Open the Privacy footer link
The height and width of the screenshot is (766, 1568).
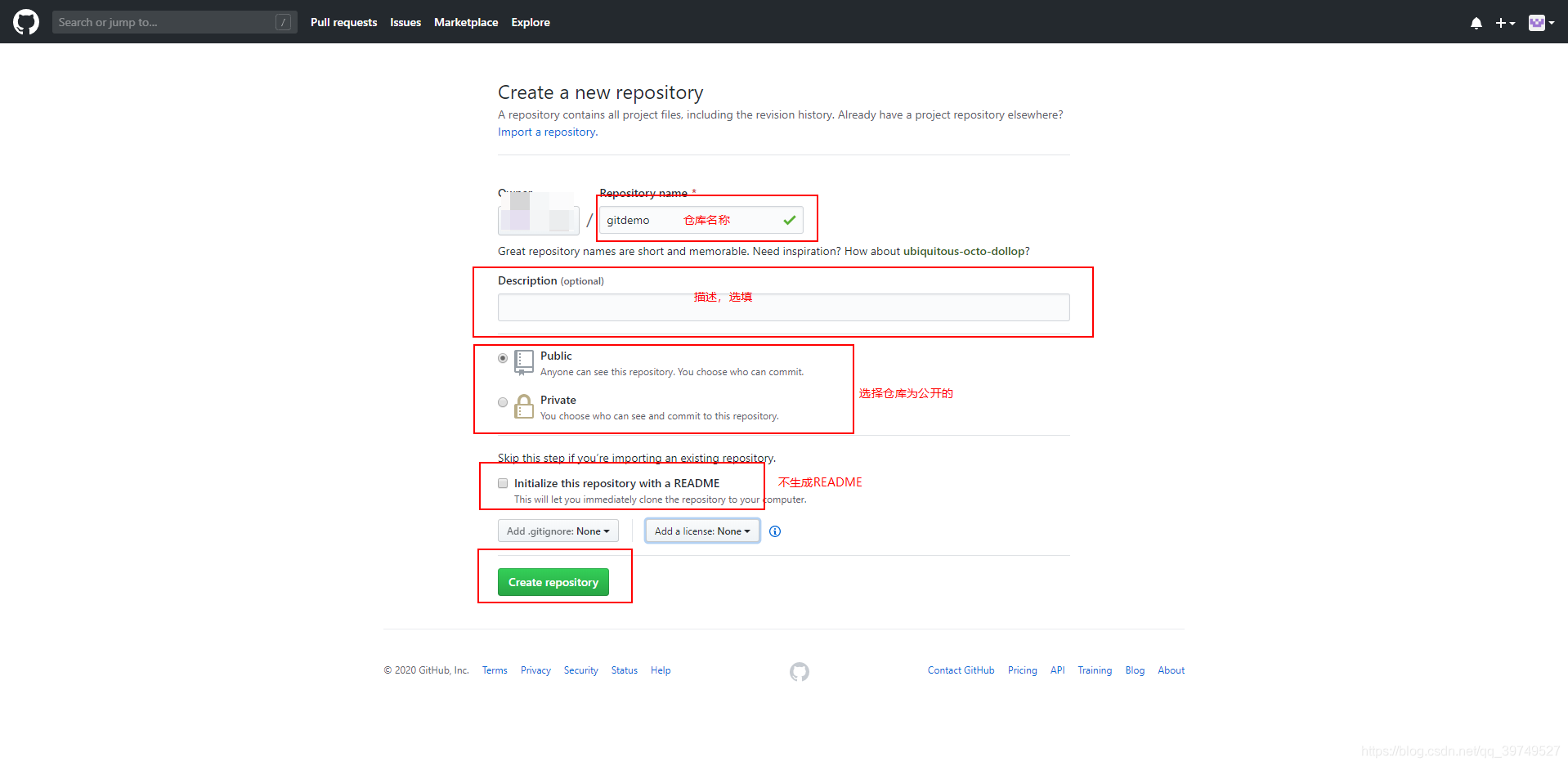tap(535, 670)
